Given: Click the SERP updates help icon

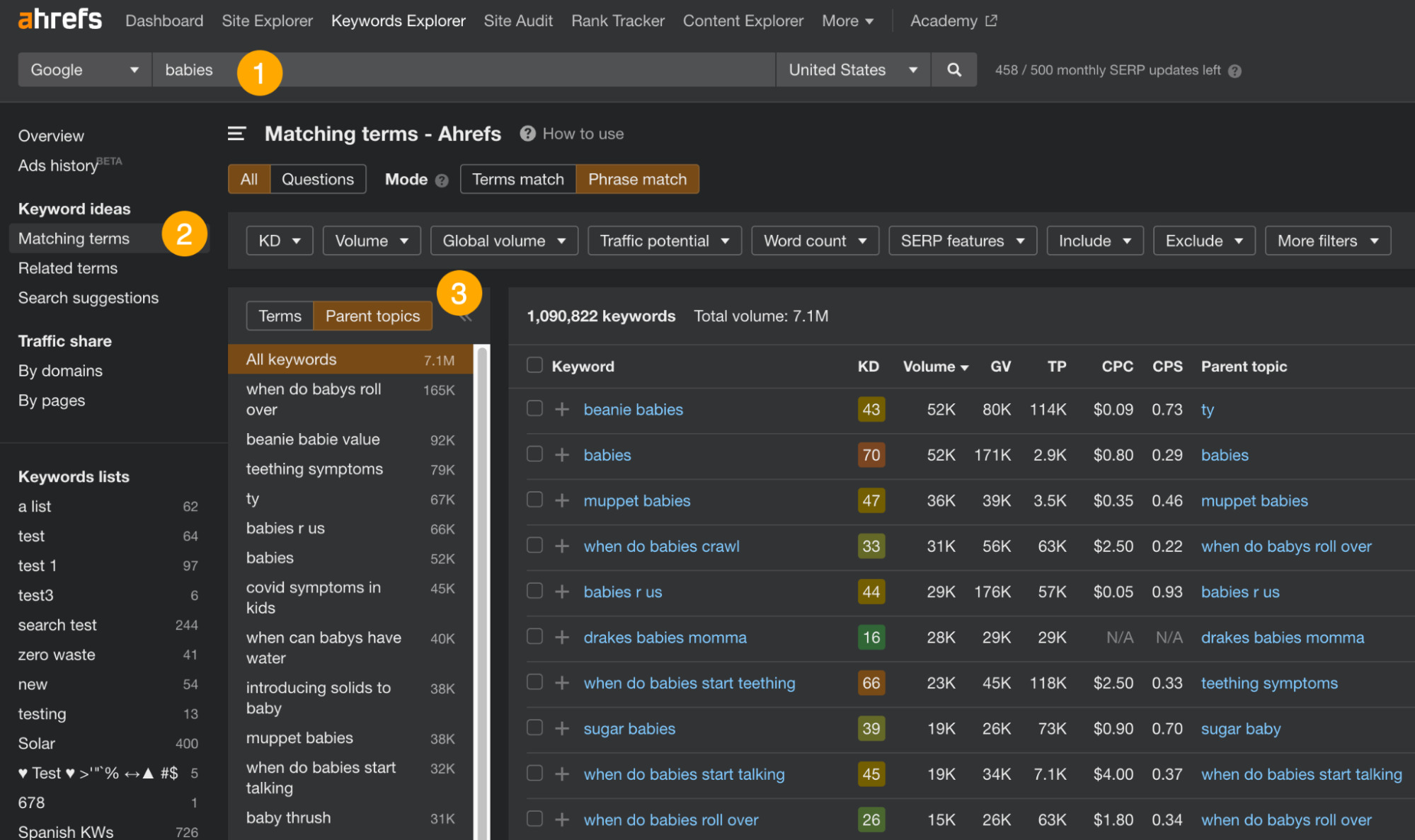Looking at the screenshot, I should [1234, 71].
